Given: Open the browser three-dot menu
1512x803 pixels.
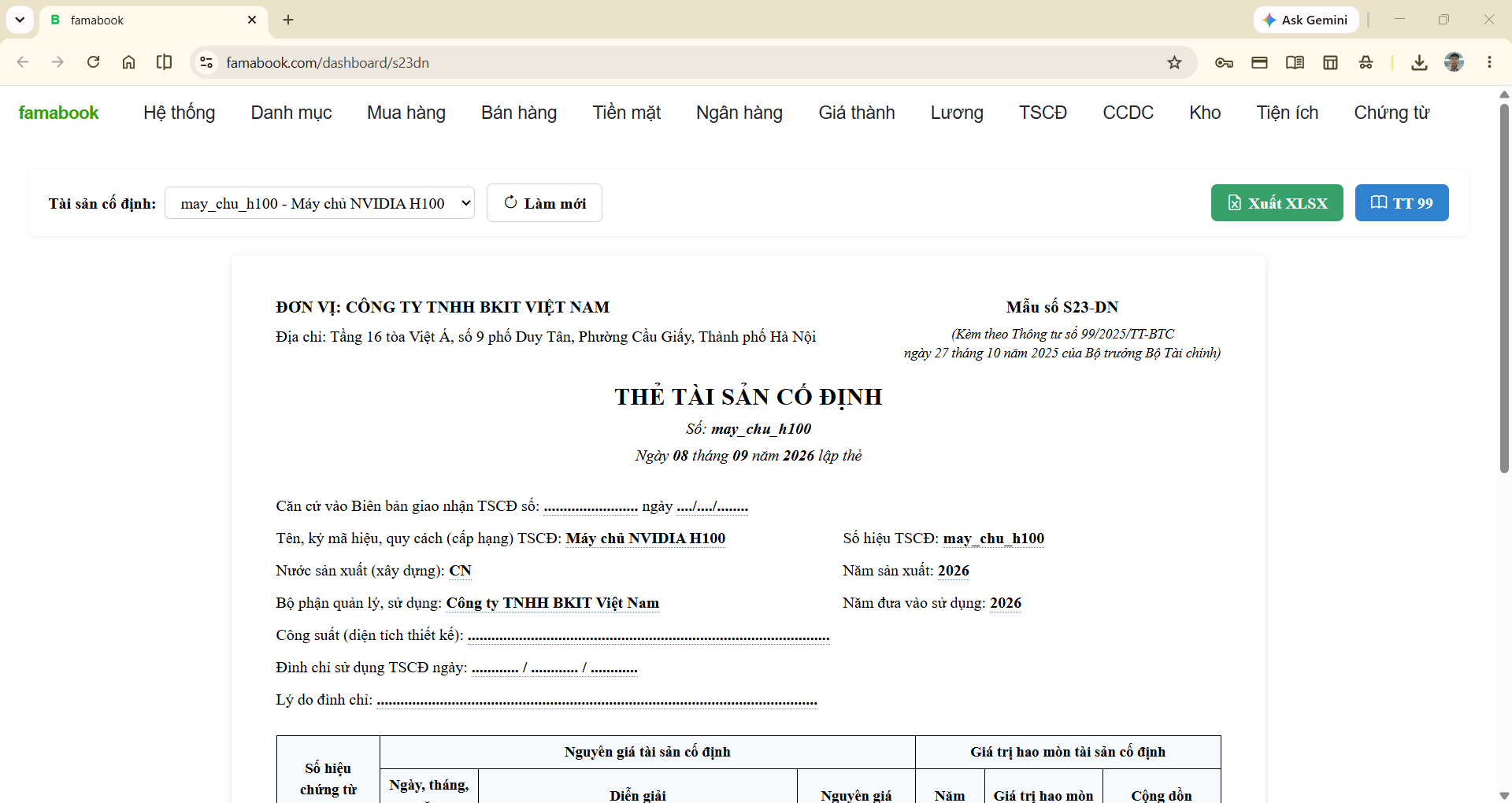Looking at the screenshot, I should click(x=1489, y=62).
